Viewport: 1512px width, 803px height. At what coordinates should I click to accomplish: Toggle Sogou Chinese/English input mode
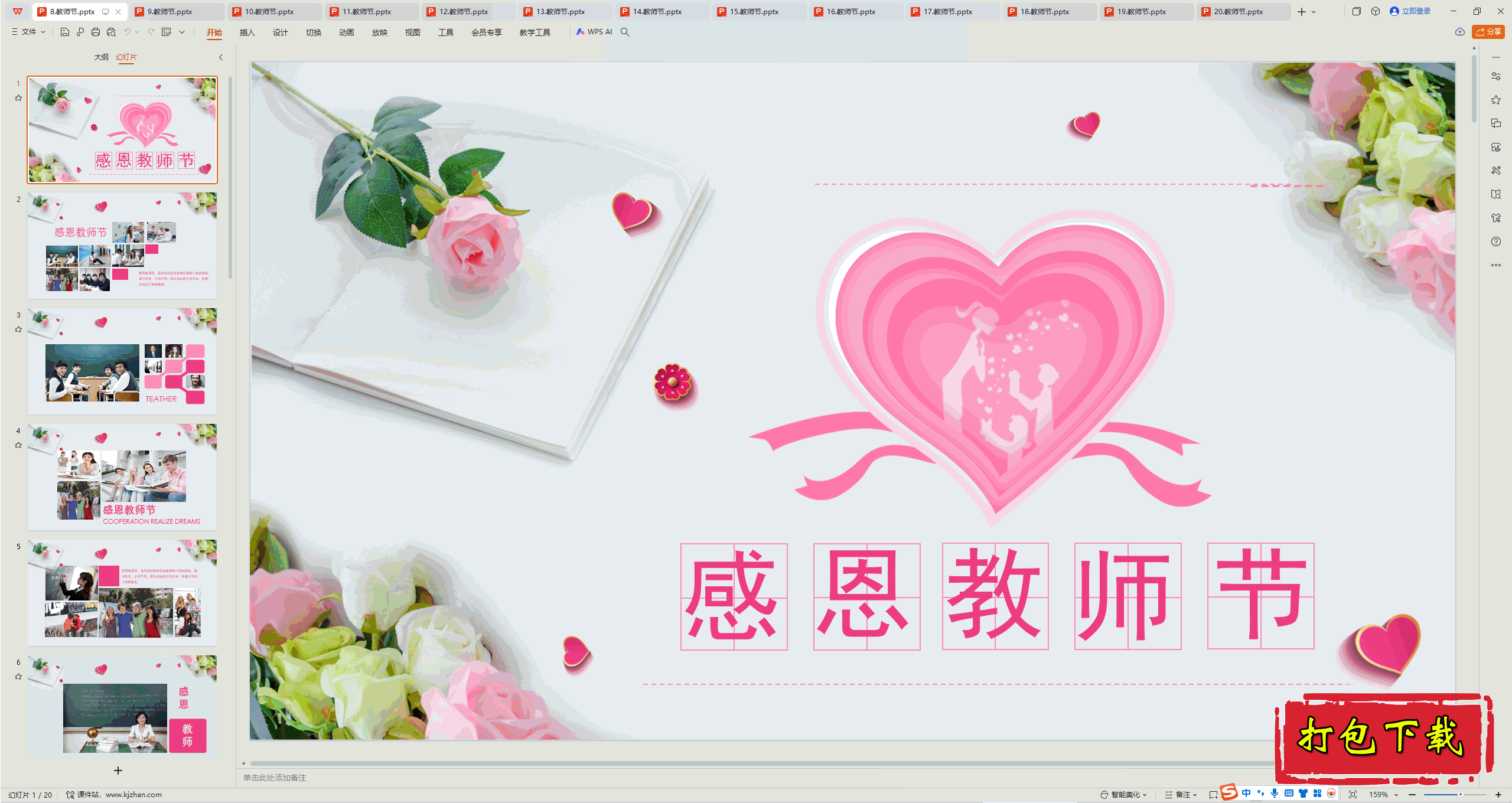pyautogui.click(x=1246, y=793)
